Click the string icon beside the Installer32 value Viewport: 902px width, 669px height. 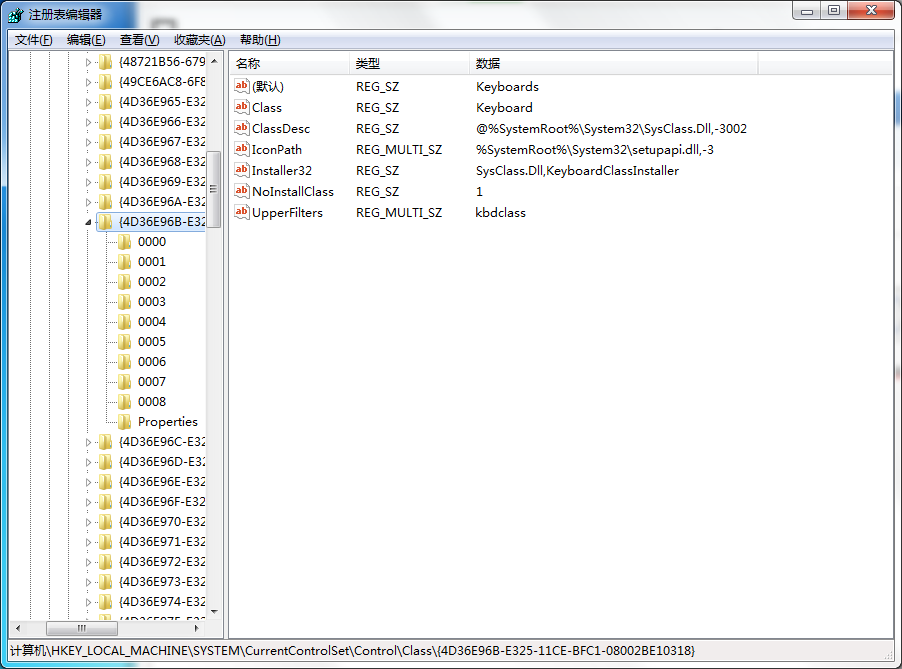[x=241, y=170]
